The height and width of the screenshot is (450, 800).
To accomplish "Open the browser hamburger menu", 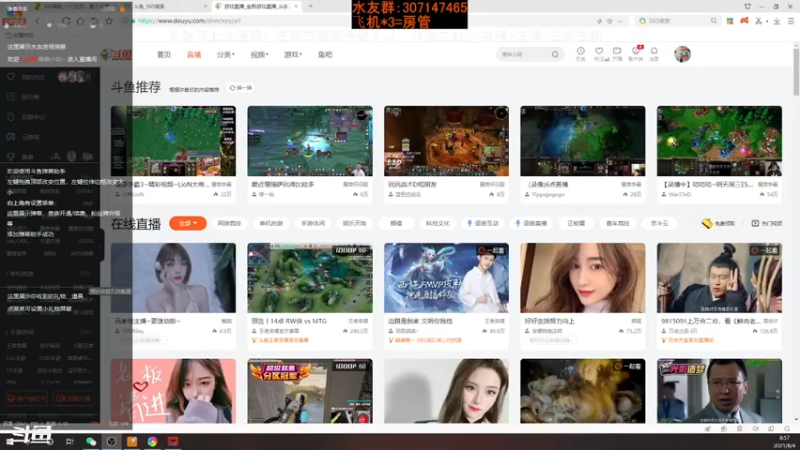I will tap(791, 21).
